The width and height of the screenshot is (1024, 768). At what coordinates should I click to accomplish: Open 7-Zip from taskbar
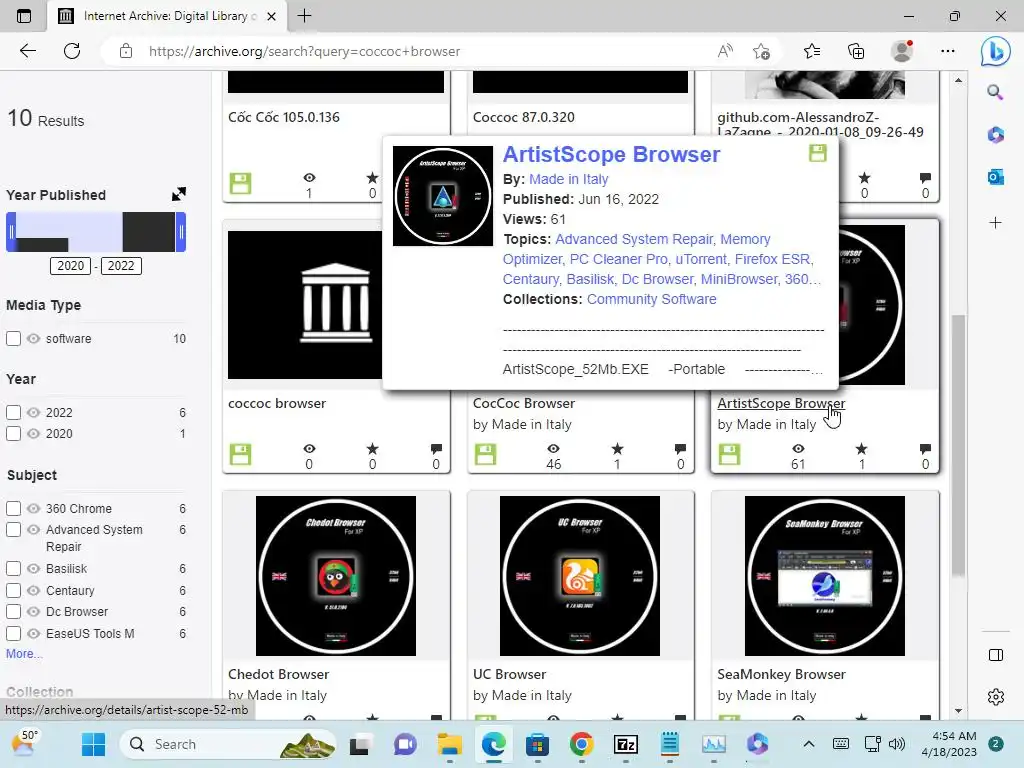coord(626,744)
